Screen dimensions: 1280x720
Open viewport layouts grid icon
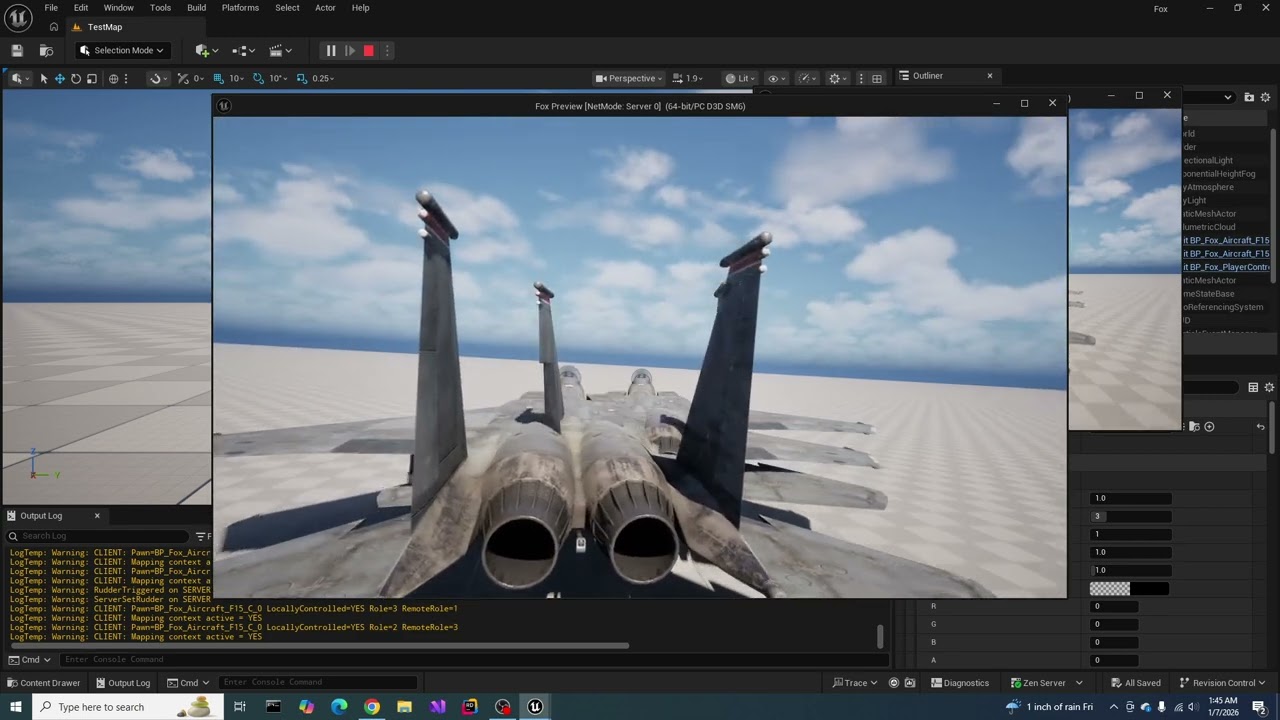[x=877, y=78]
